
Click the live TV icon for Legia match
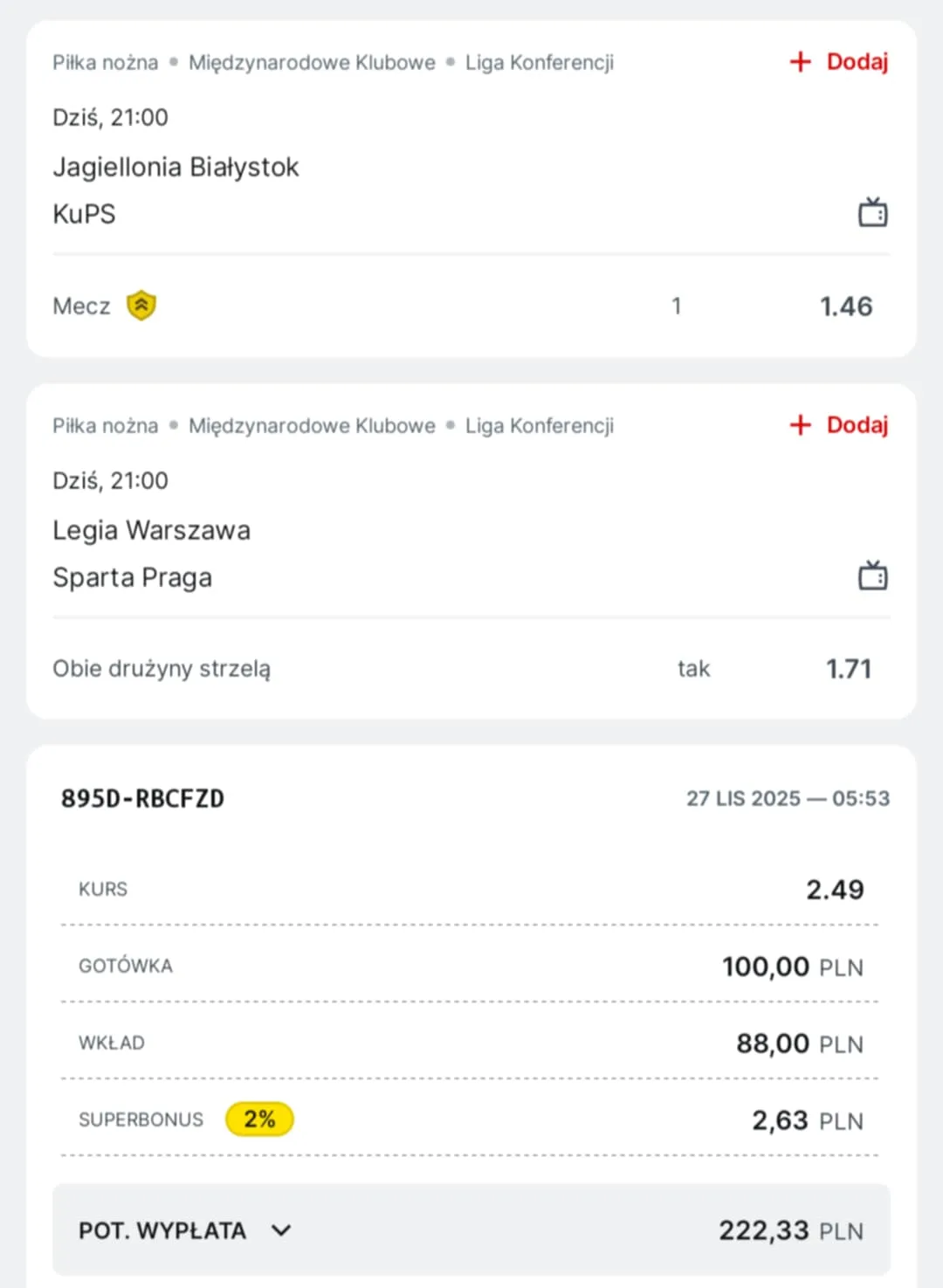pos(872,575)
